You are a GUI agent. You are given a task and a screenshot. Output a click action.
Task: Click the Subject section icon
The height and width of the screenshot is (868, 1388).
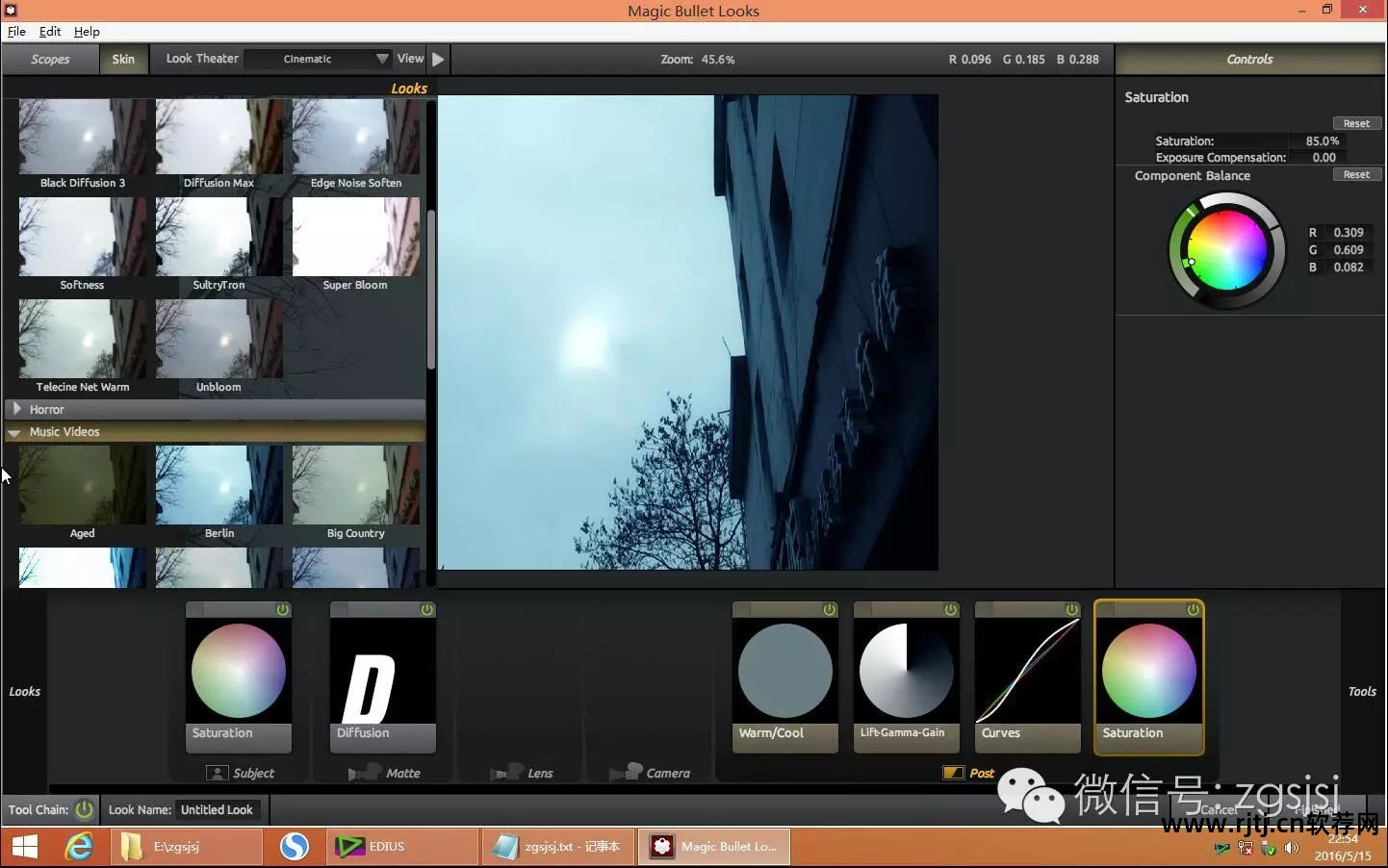tap(218, 773)
